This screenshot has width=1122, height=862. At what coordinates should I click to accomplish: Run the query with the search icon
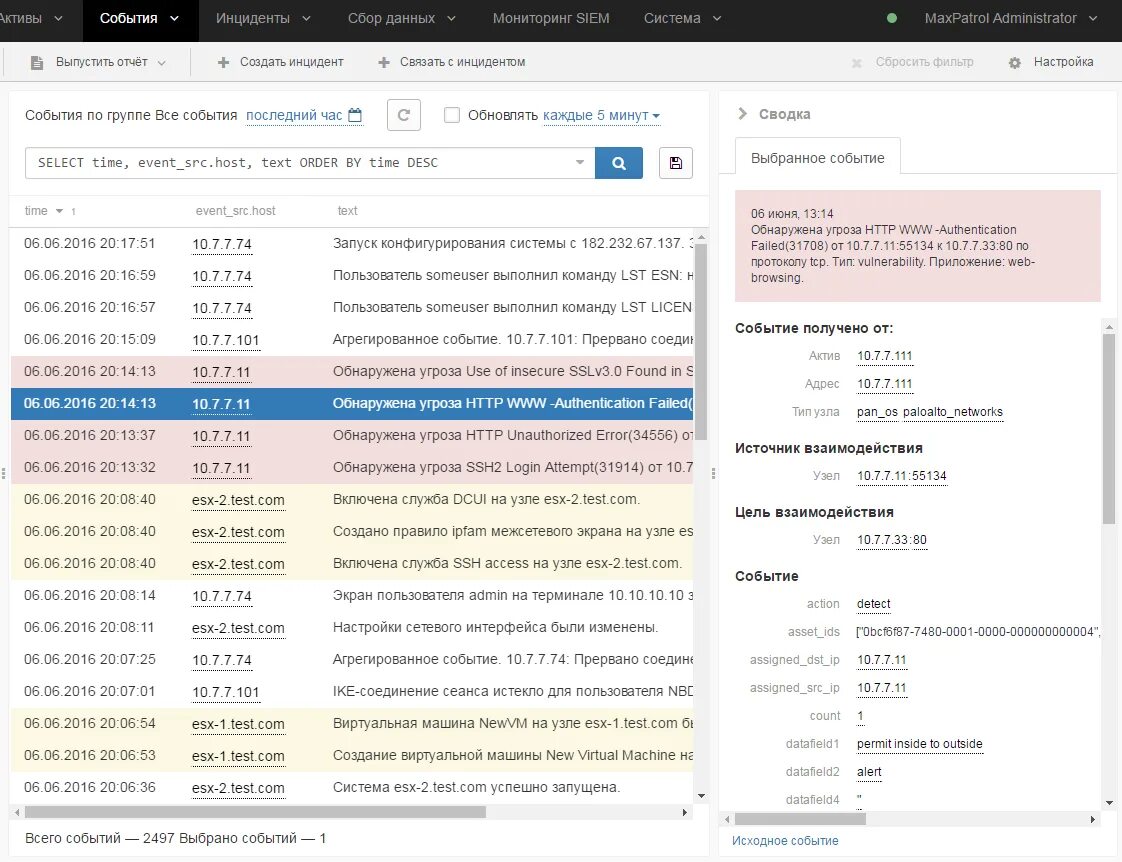tap(619, 163)
